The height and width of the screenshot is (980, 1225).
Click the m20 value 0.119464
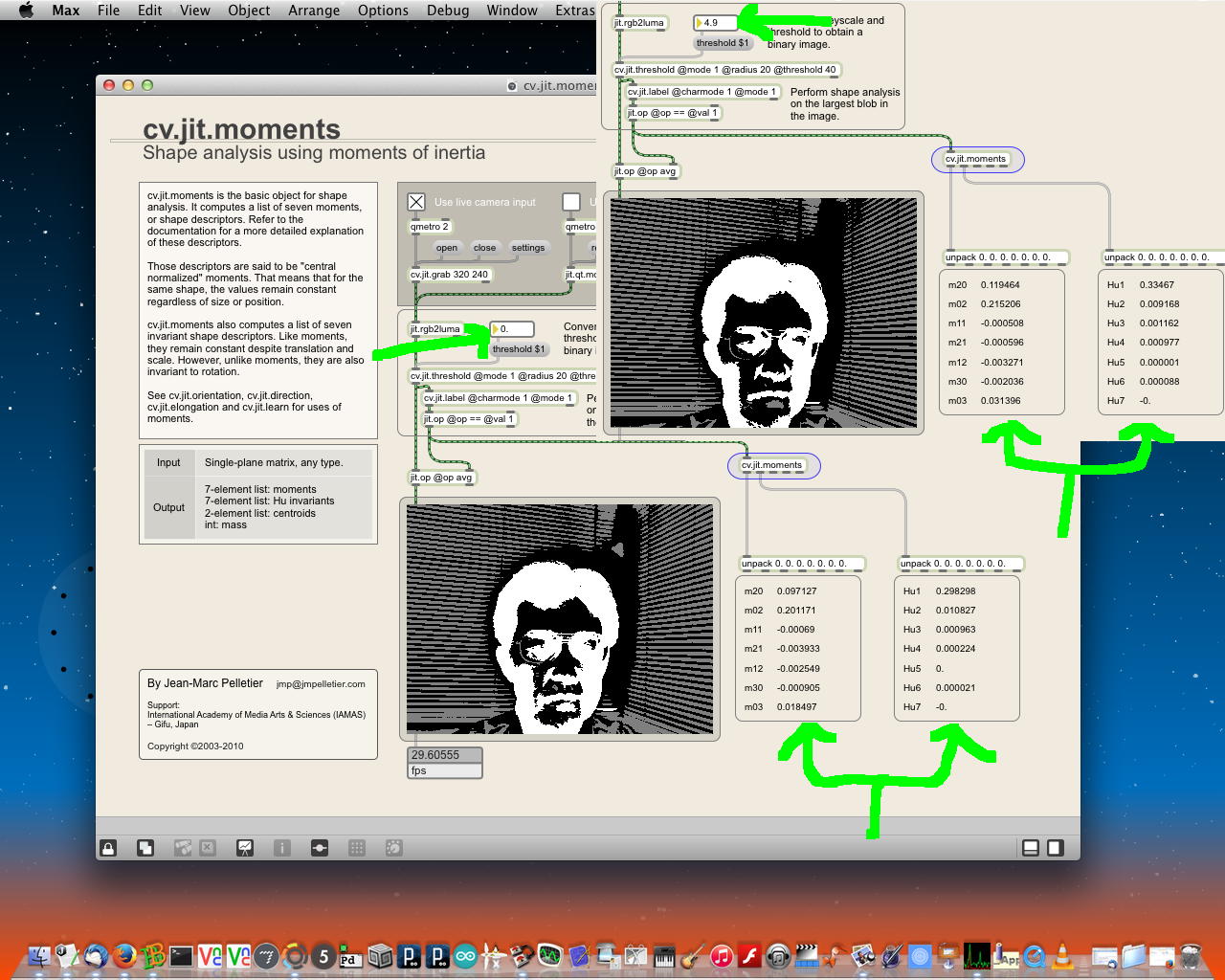click(1001, 285)
